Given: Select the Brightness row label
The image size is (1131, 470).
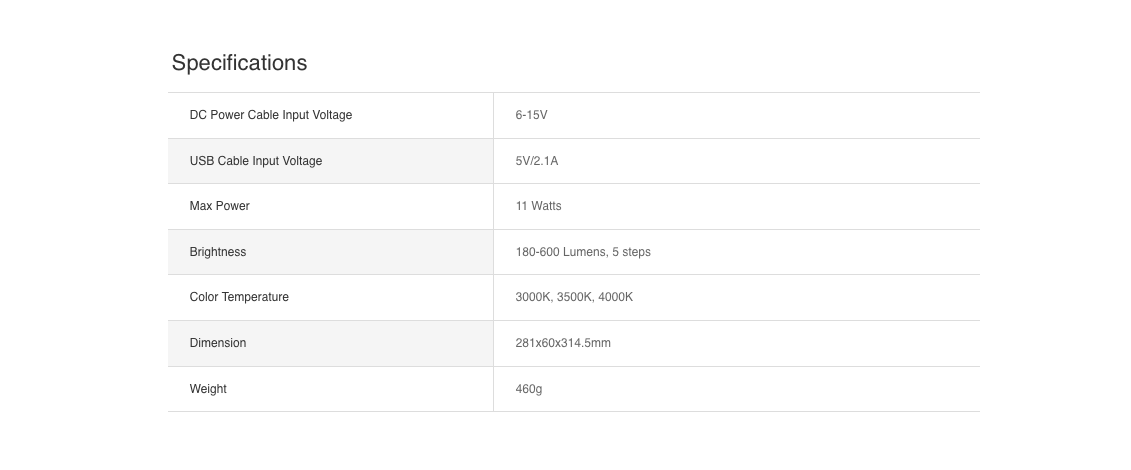Looking at the screenshot, I should tap(218, 252).
